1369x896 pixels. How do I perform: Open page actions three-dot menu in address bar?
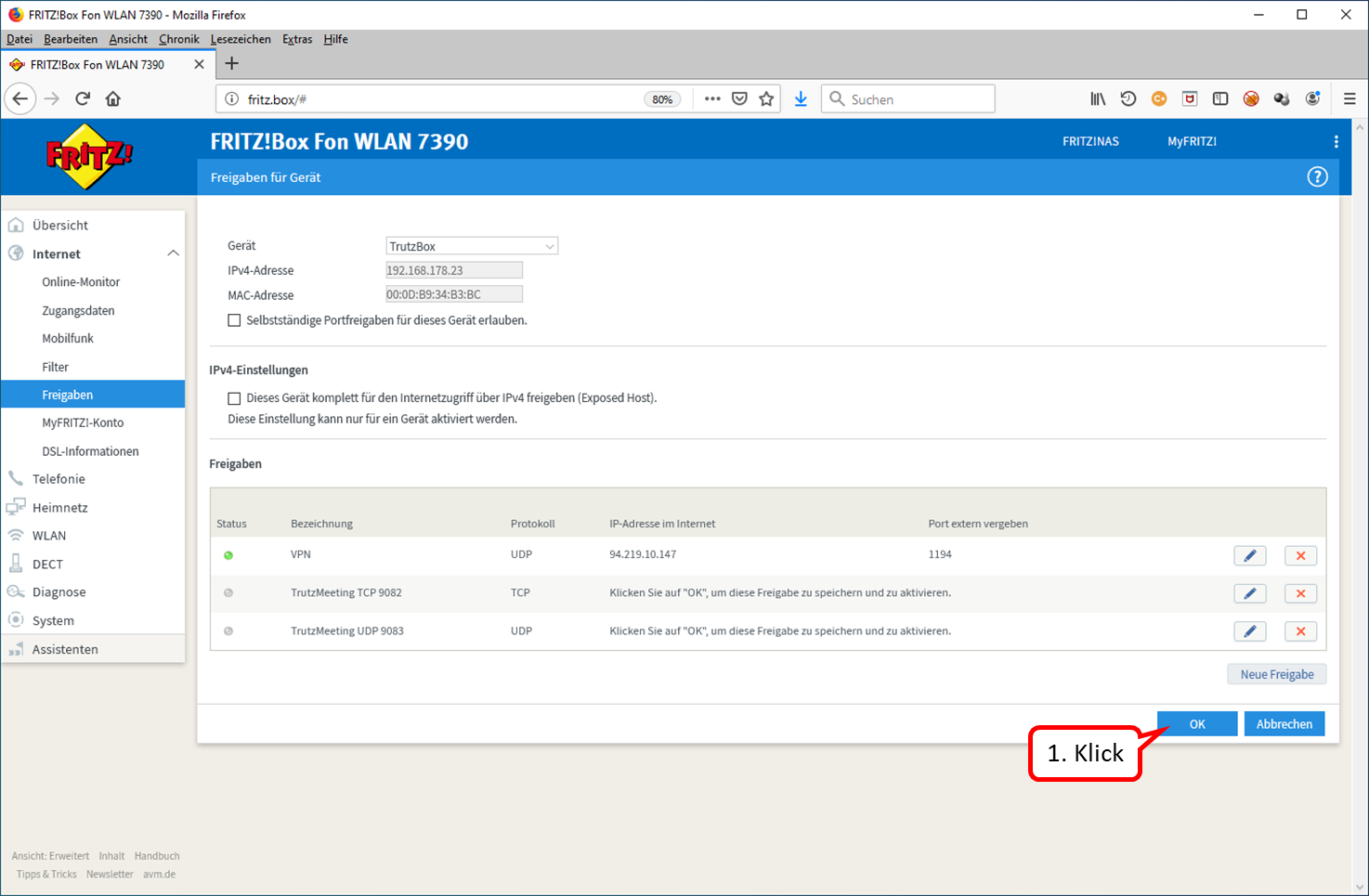(712, 98)
